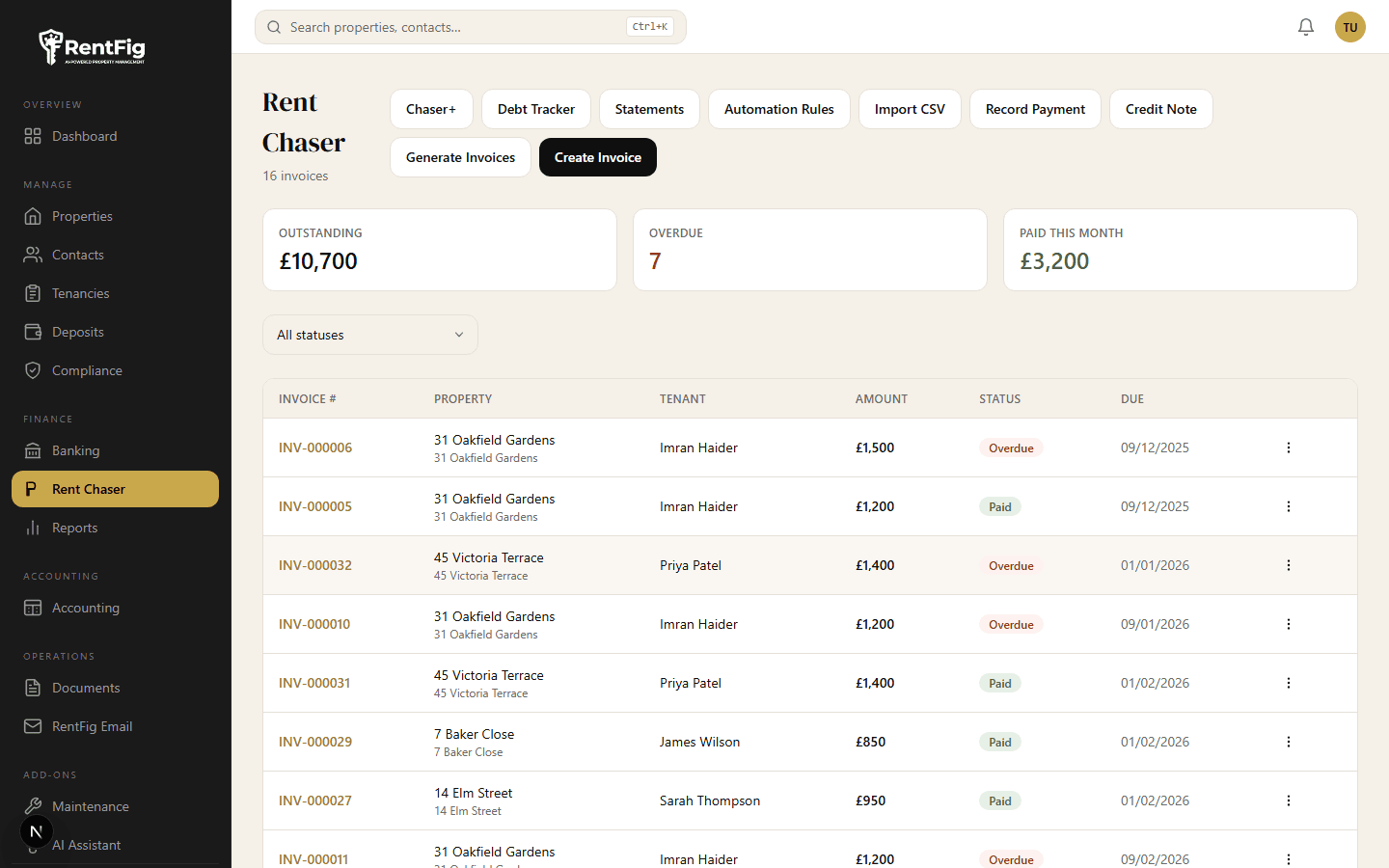Viewport: 1389px width, 868px height.
Task: Navigate to Tenancies in sidebar
Action: pyautogui.click(x=80, y=293)
